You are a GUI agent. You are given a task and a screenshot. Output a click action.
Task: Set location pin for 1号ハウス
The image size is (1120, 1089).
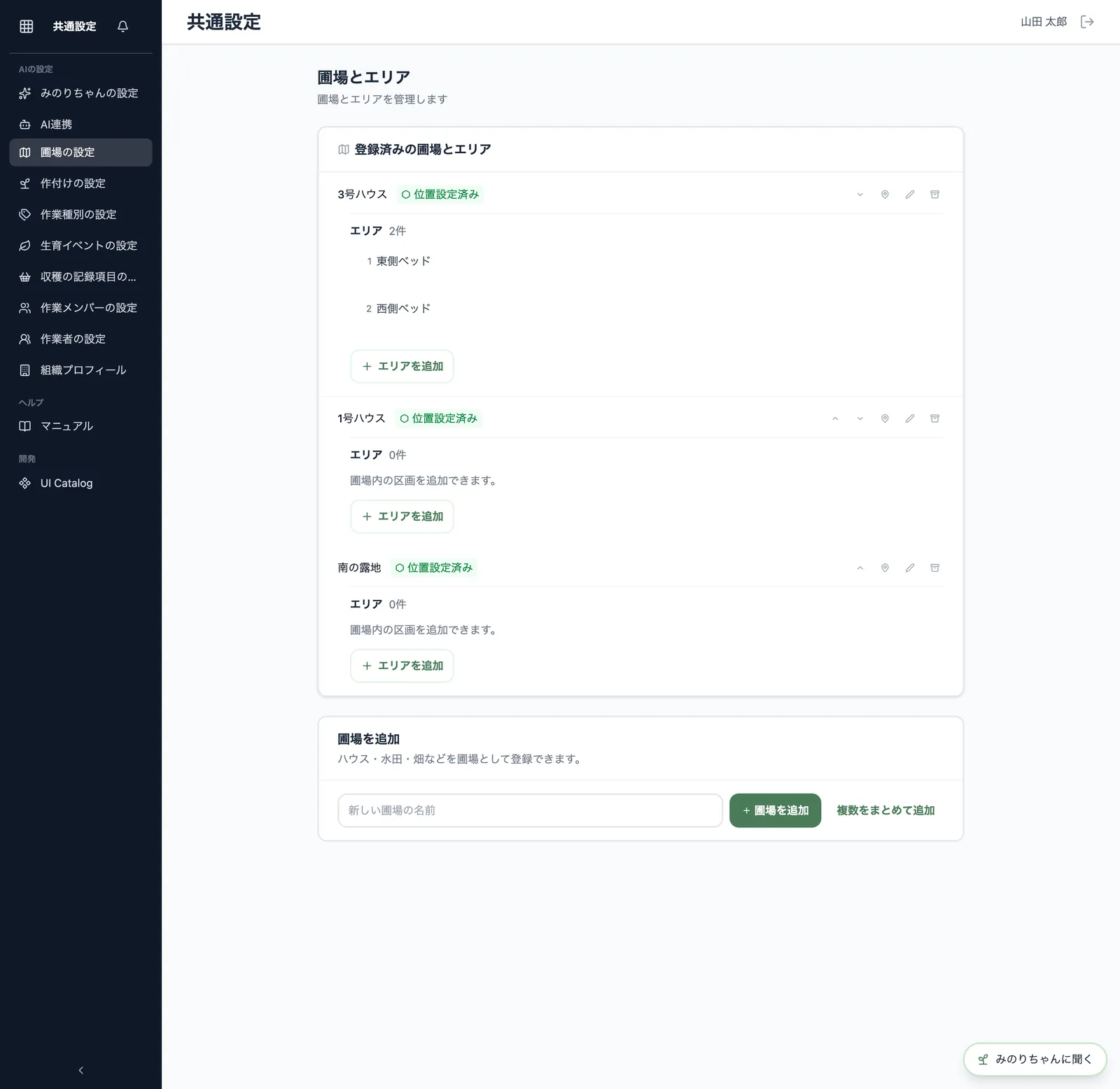click(885, 419)
